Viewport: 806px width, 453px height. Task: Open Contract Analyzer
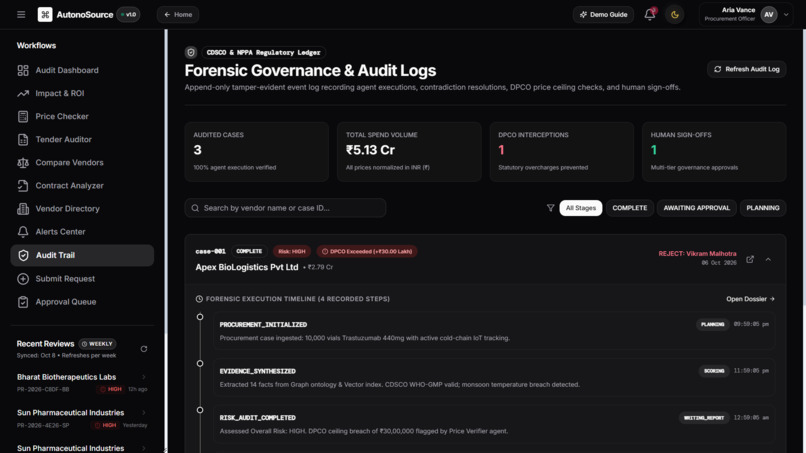[x=82, y=186]
